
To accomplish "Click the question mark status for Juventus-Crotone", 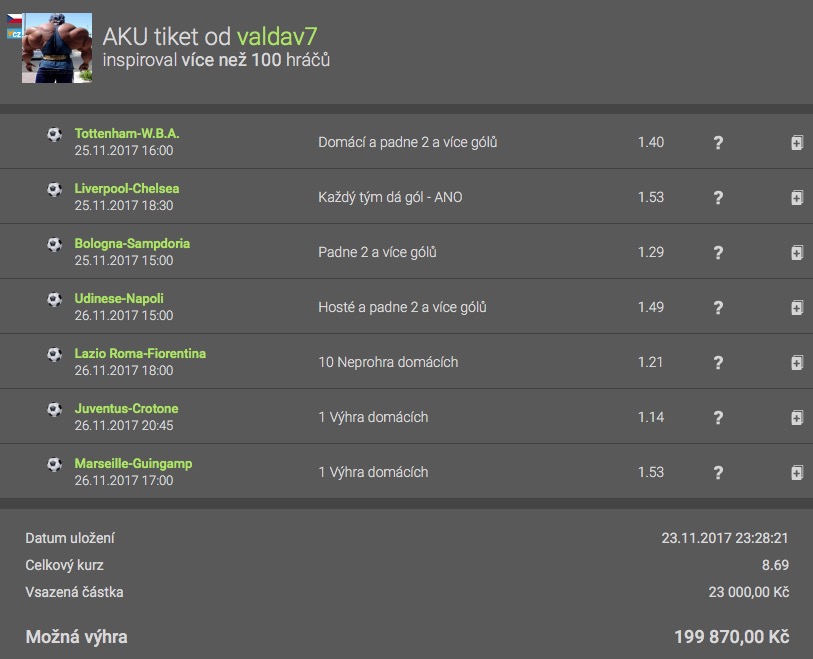I will click(718, 418).
